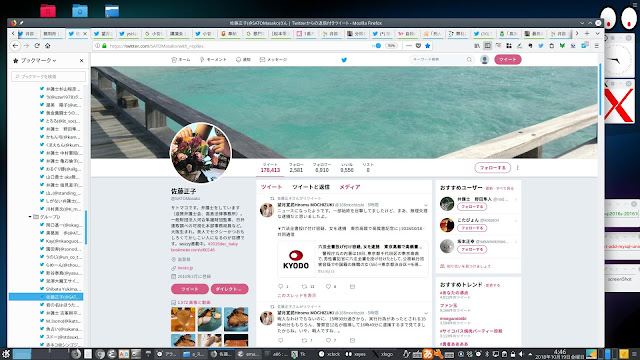Open the KDE application launcher in the taskbar

6,354
